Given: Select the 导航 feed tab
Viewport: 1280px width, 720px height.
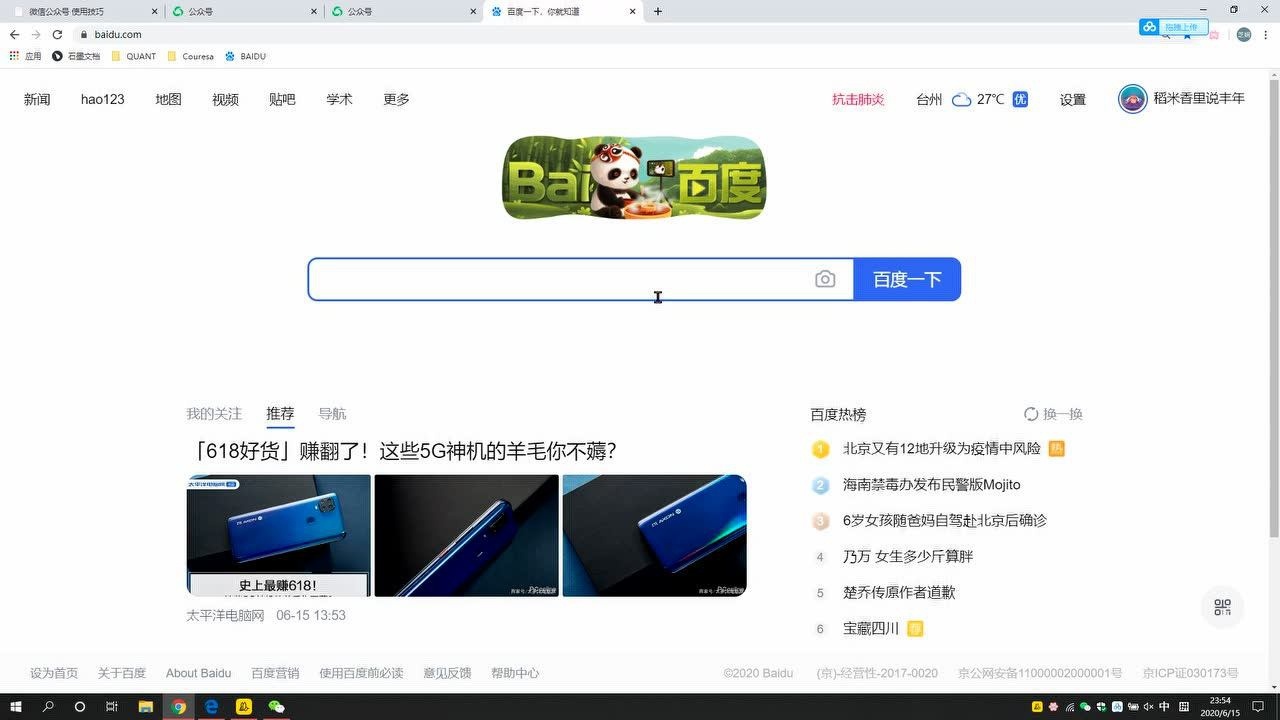Looking at the screenshot, I should click(332, 414).
